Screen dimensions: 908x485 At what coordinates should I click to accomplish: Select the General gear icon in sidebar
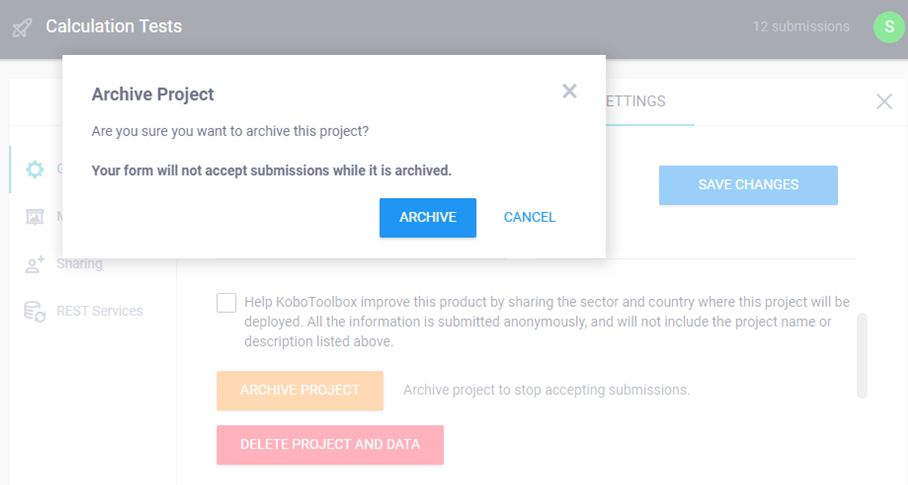[35, 169]
